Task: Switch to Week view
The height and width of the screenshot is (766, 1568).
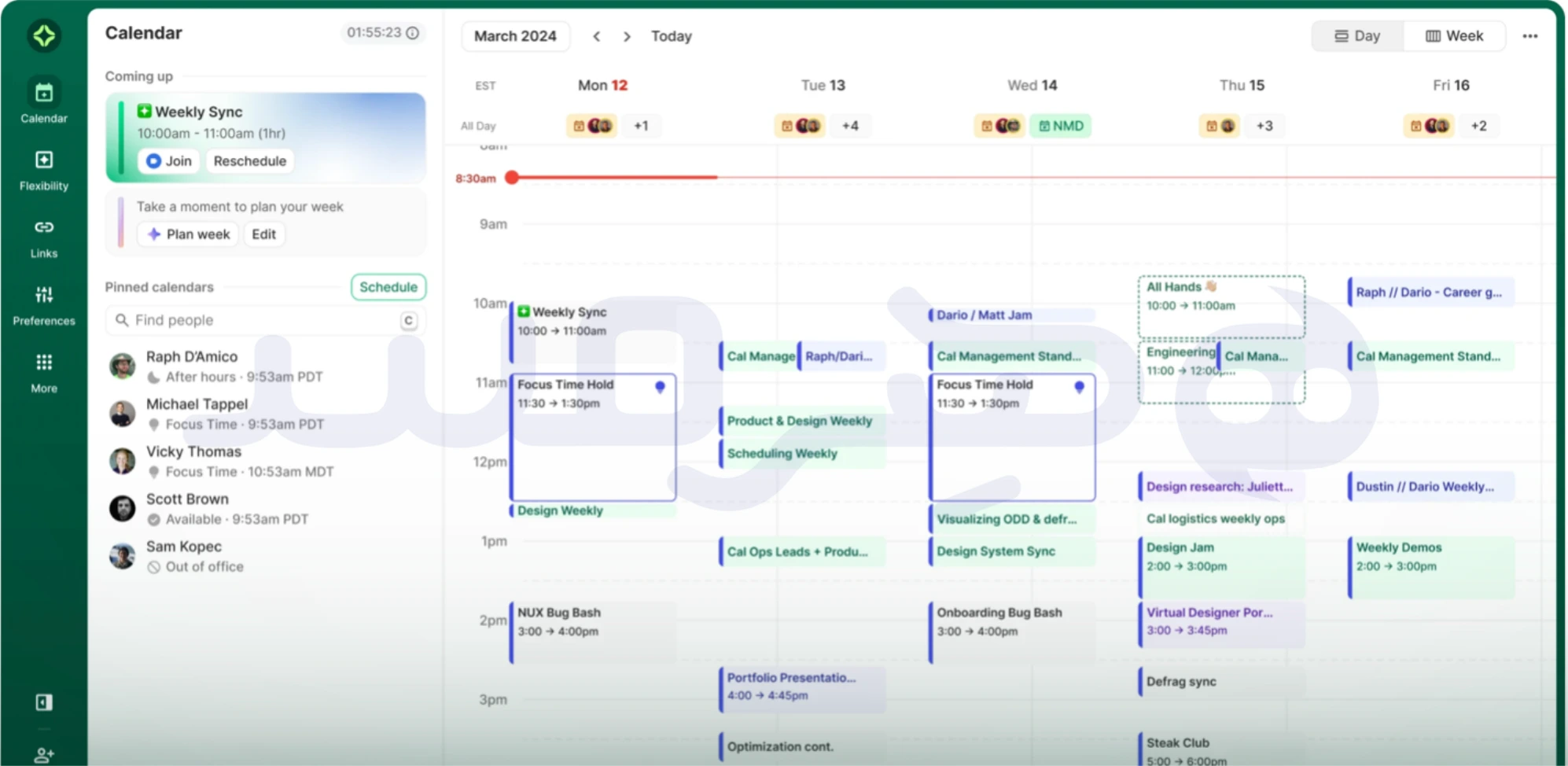Action: [x=1455, y=36]
